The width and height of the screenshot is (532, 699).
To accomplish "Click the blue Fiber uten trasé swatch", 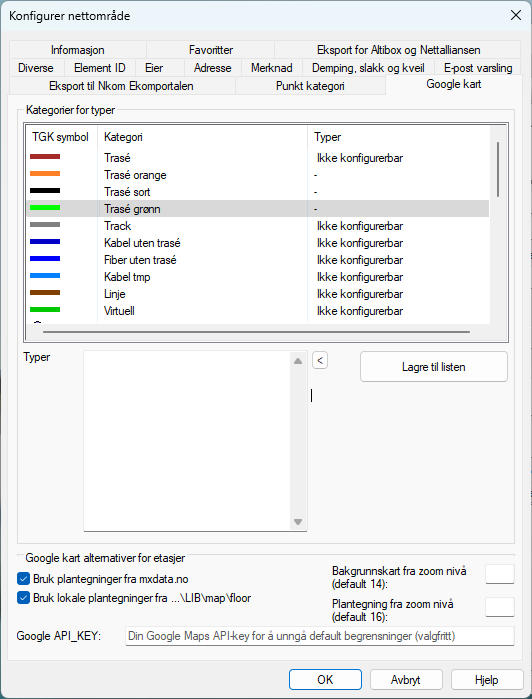I will (x=45, y=258).
